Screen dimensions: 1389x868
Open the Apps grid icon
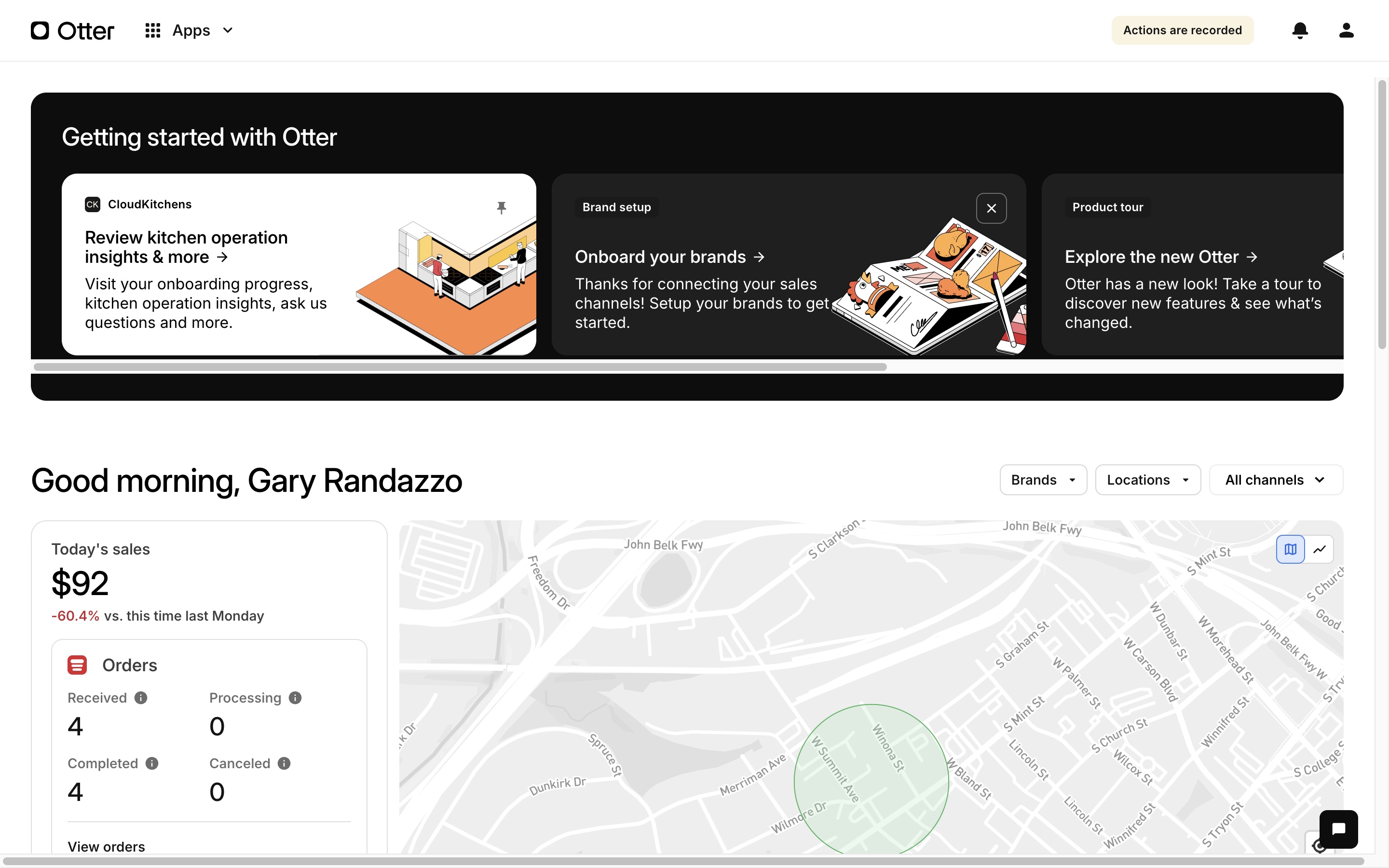pyautogui.click(x=153, y=30)
